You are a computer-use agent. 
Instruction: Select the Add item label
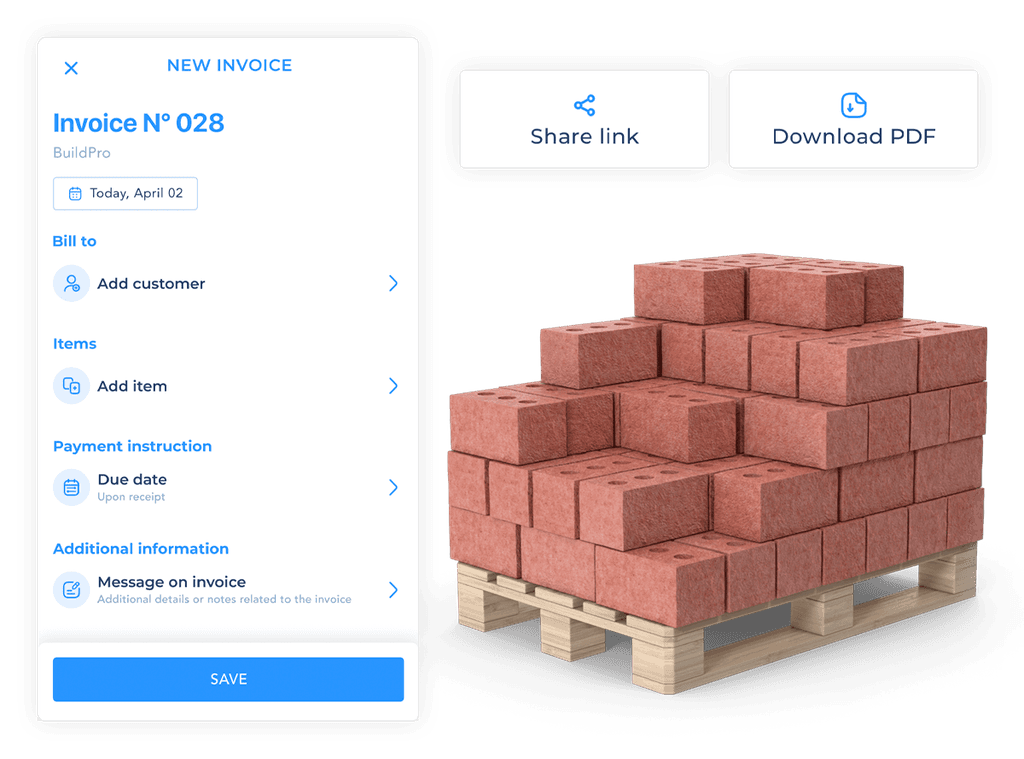(x=133, y=386)
